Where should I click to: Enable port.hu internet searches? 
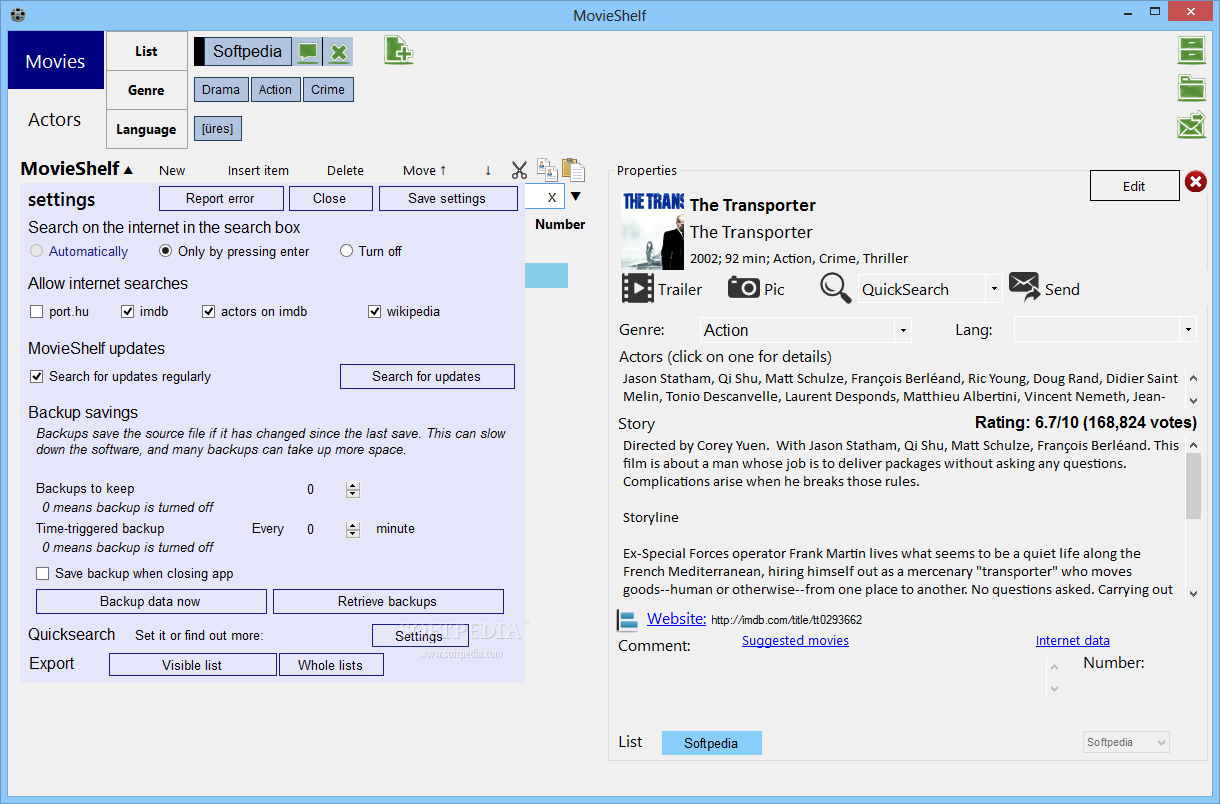coord(37,312)
